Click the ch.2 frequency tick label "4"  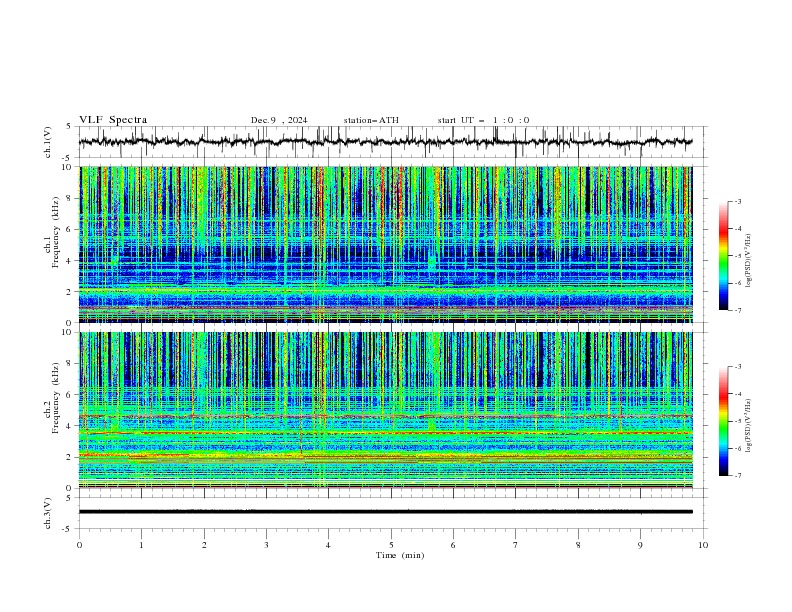click(x=70, y=426)
